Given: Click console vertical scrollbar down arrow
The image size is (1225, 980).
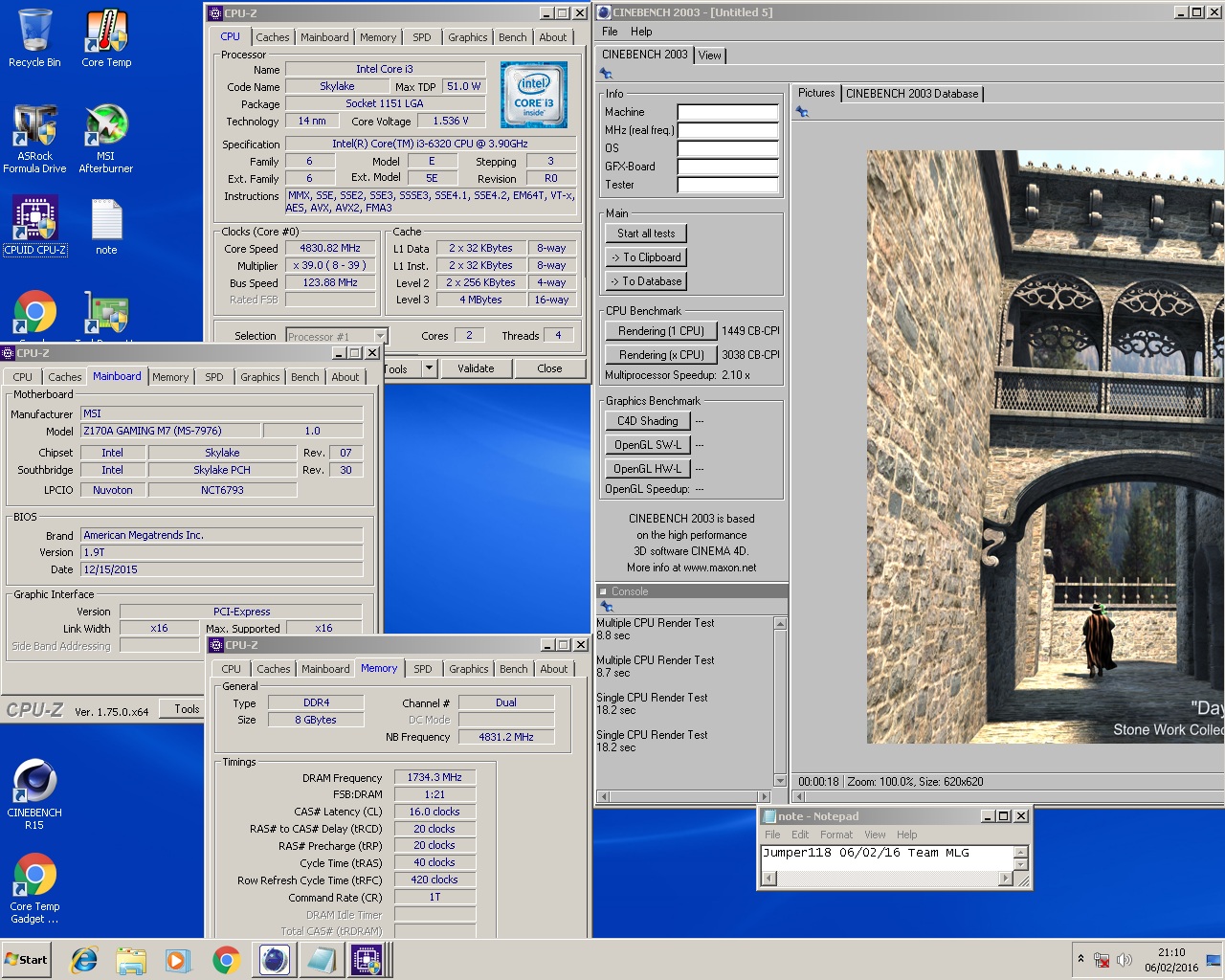Looking at the screenshot, I should (x=780, y=780).
